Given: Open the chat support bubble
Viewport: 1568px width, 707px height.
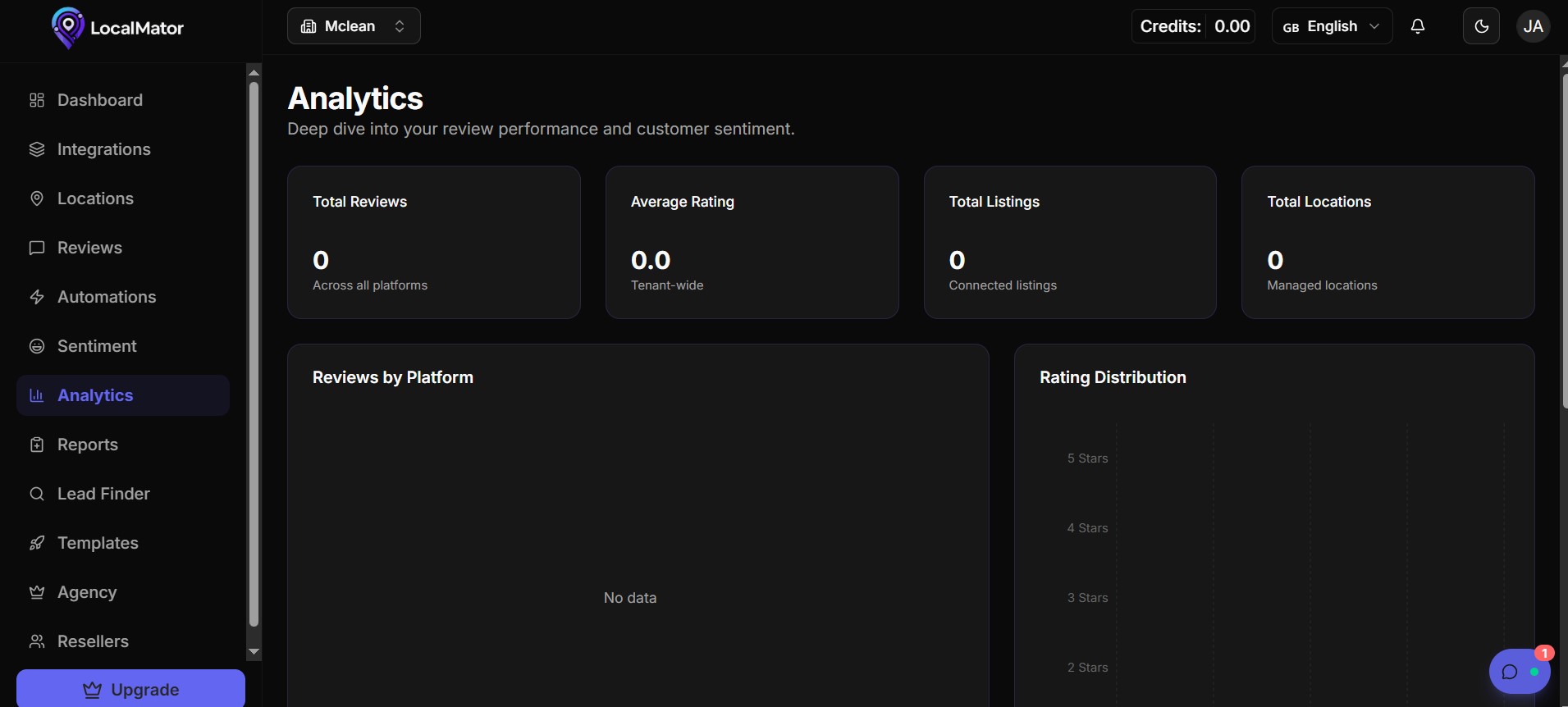Looking at the screenshot, I should [x=1520, y=672].
